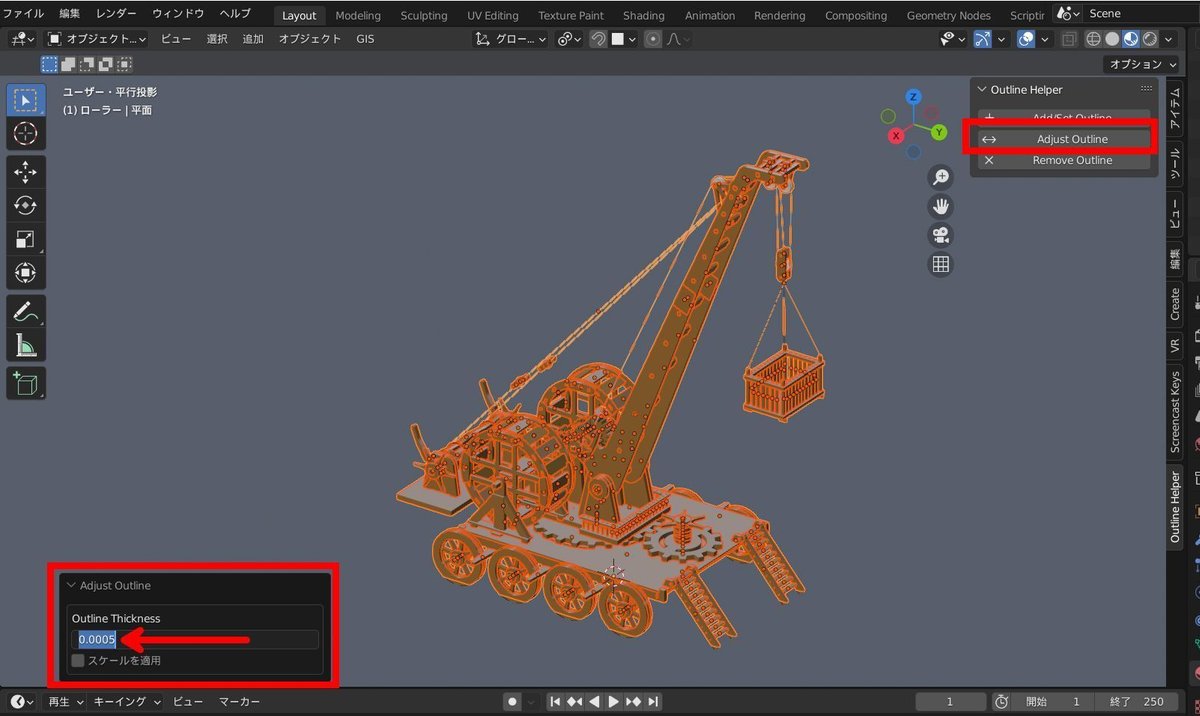Toggle viewport gizmos button
This screenshot has width=1200, height=716.
click(984, 39)
